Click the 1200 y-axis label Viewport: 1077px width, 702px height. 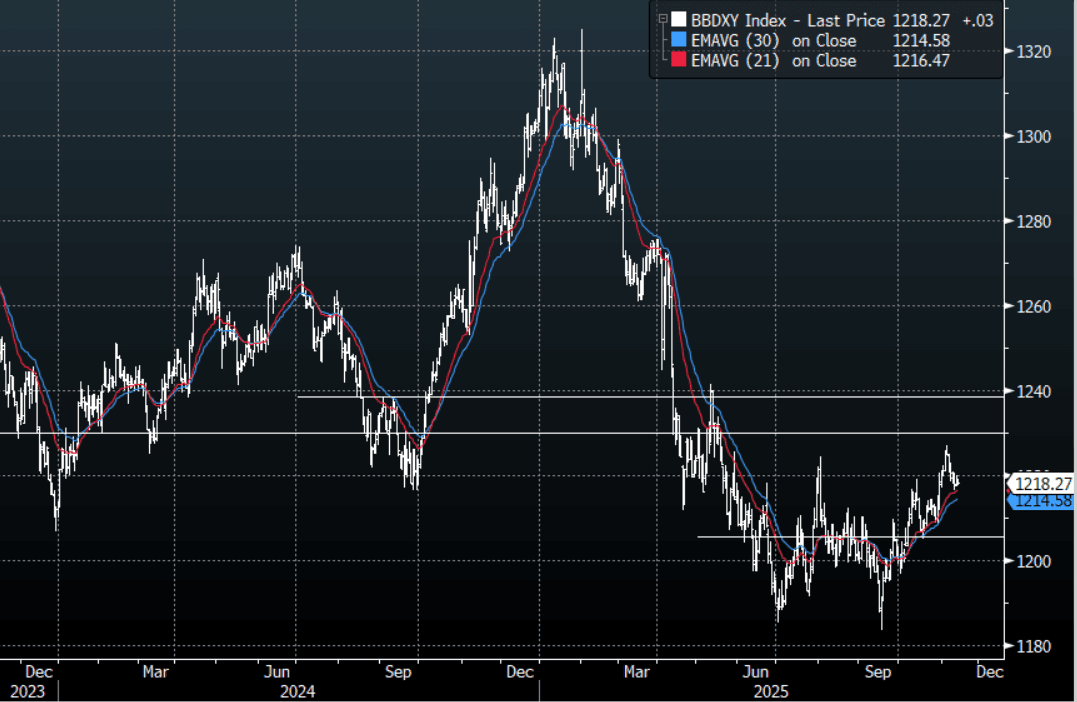tap(1034, 561)
